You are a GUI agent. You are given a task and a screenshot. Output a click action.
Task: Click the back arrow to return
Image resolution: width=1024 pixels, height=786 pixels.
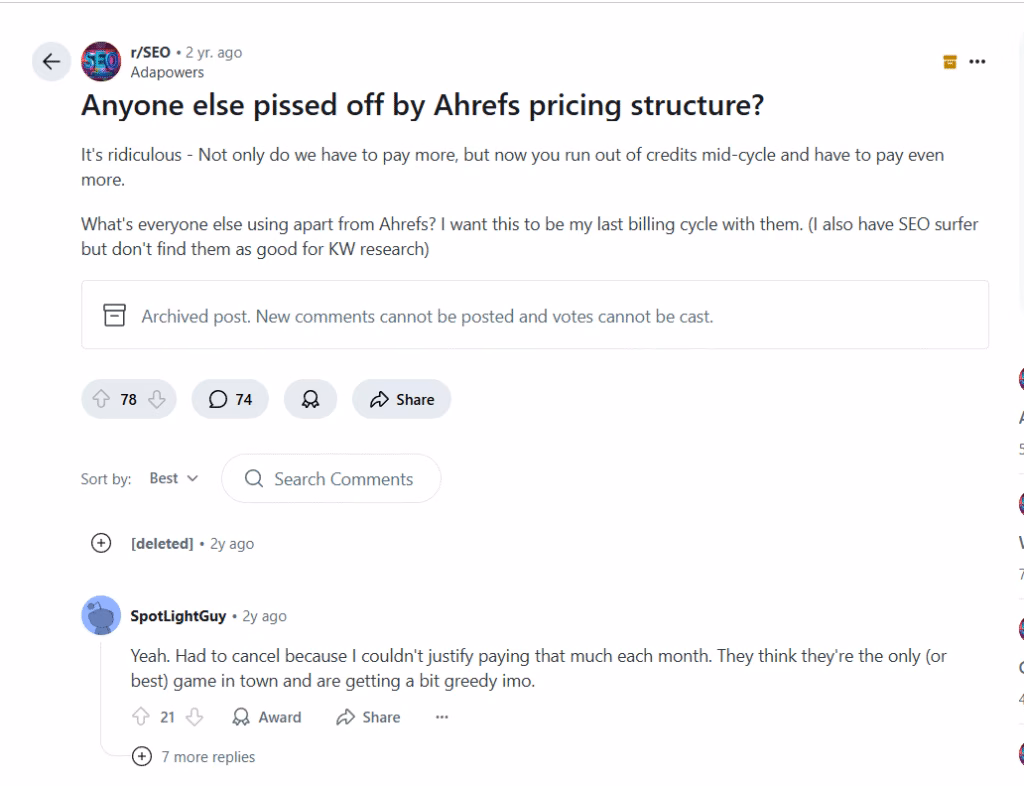point(51,61)
